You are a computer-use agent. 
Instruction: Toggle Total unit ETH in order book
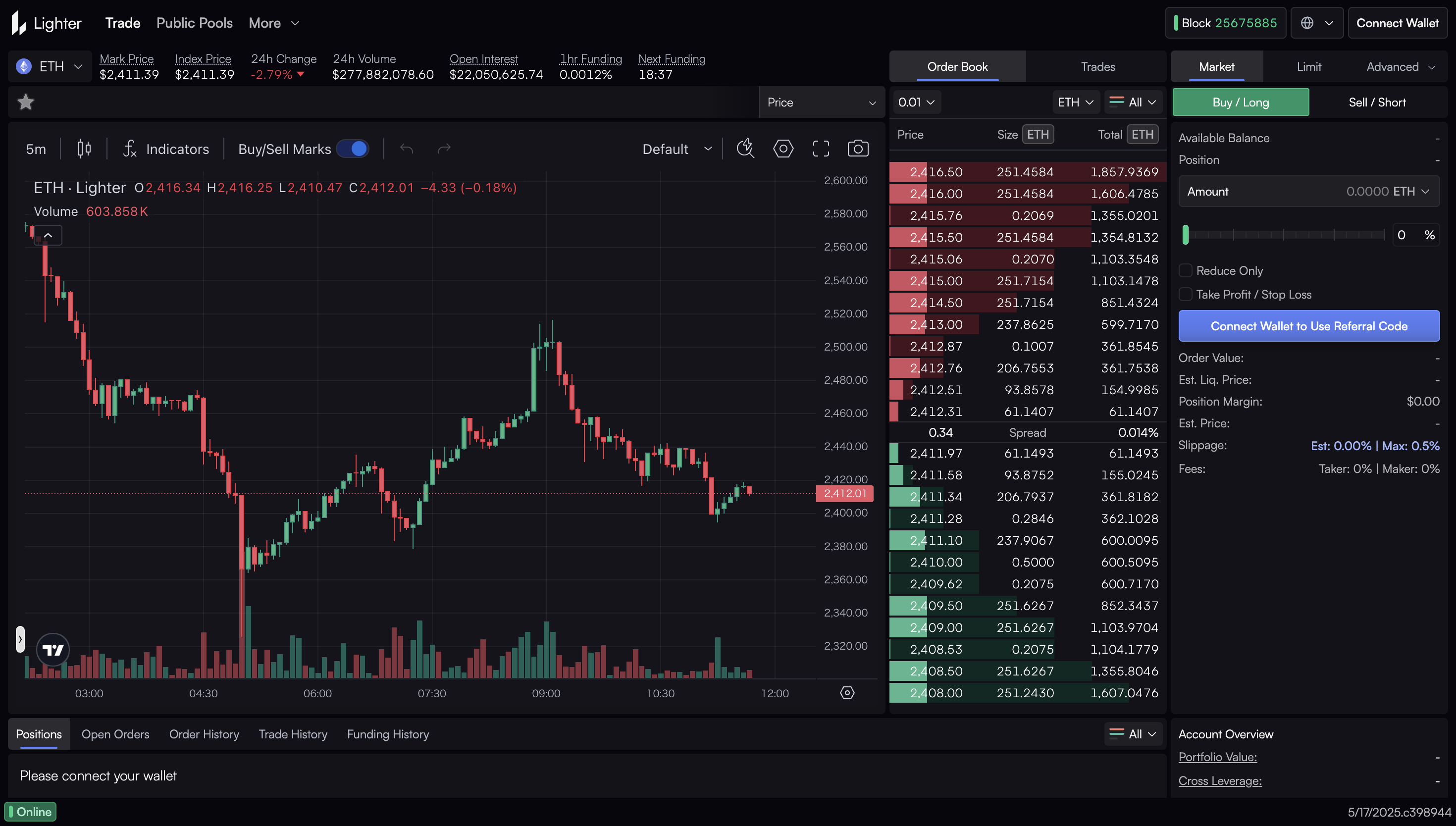pos(1142,135)
